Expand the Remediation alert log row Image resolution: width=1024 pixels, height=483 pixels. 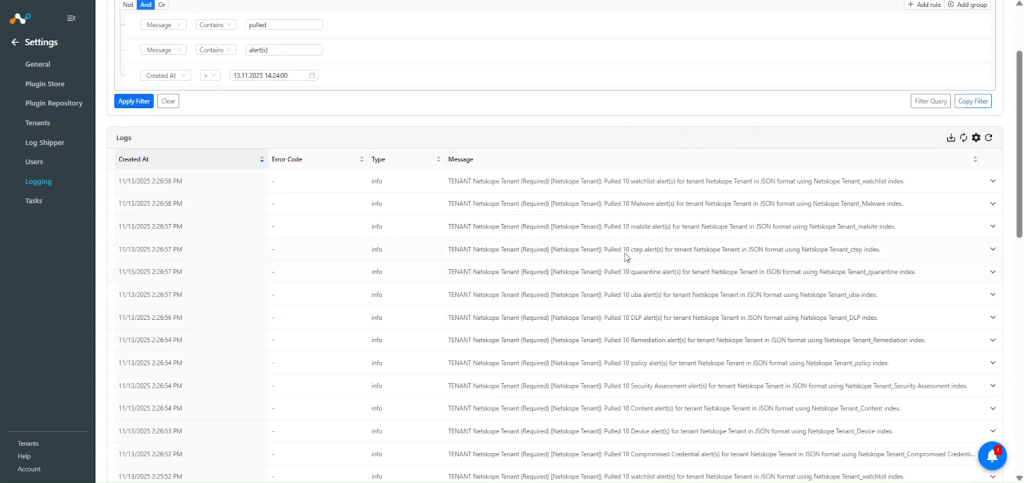tap(993, 340)
